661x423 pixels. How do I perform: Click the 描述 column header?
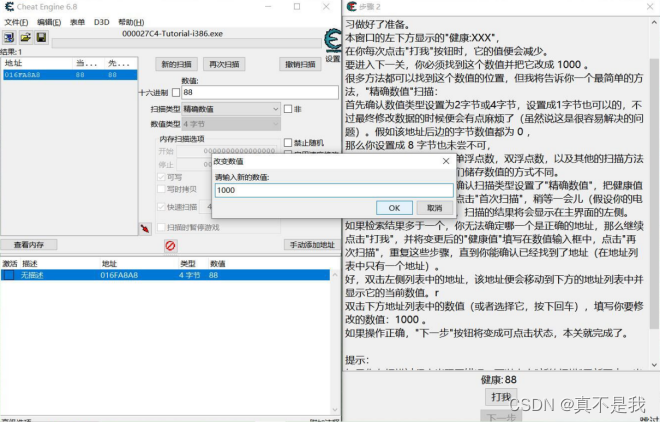pos(30,264)
